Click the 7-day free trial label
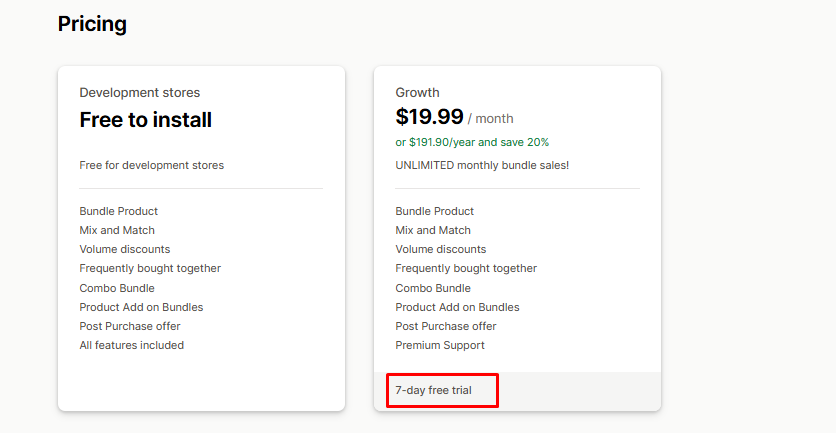This screenshot has width=836, height=433. (433, 390)
